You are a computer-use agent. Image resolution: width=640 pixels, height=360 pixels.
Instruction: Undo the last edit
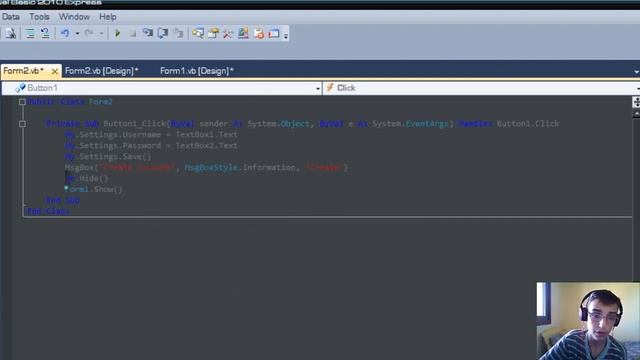pyautogui.click(x=65, y=33)
